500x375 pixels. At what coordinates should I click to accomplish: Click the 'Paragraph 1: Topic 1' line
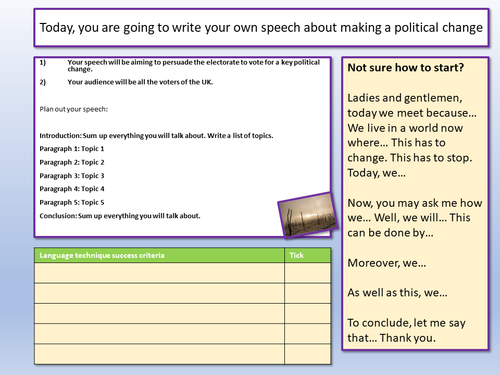point(72,149)
